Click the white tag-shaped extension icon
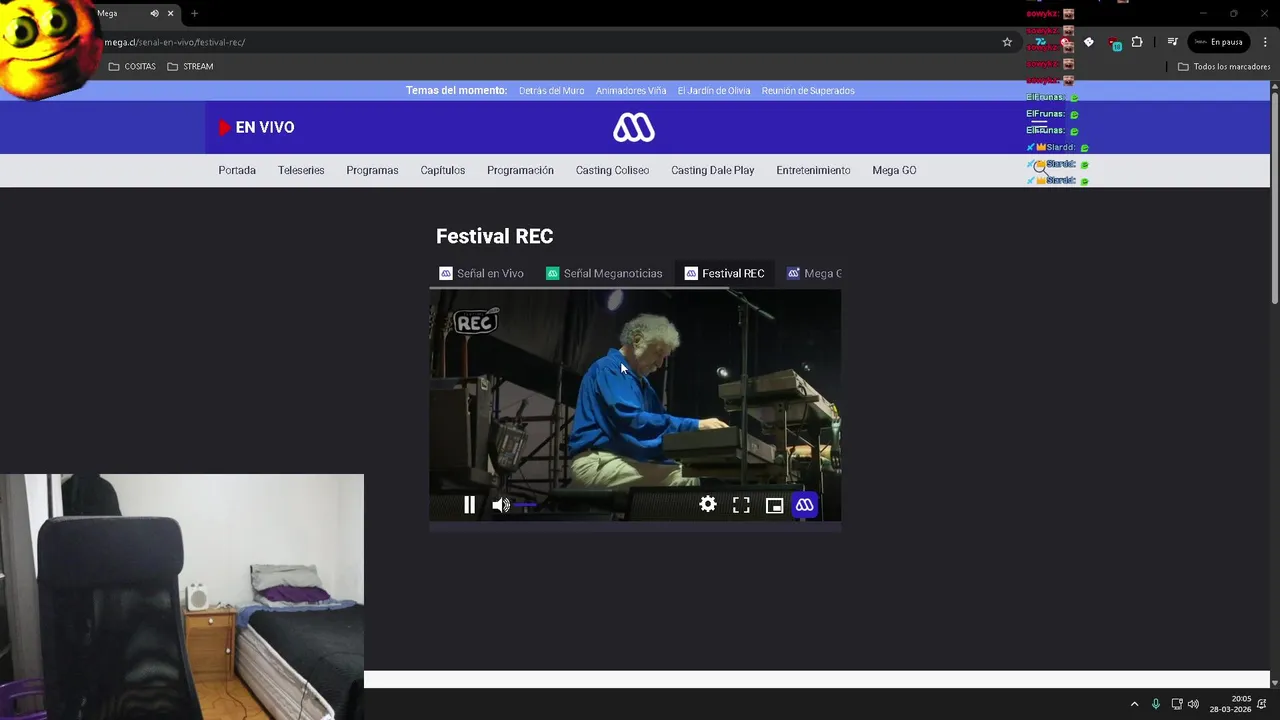 1089,42
